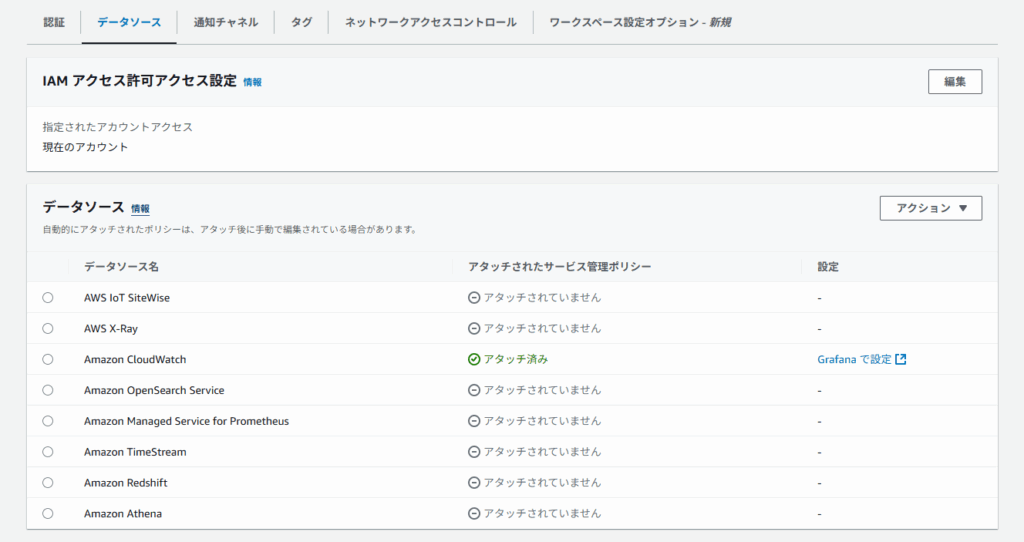Open the 情報 link next to データソース heading

(140, 209)
